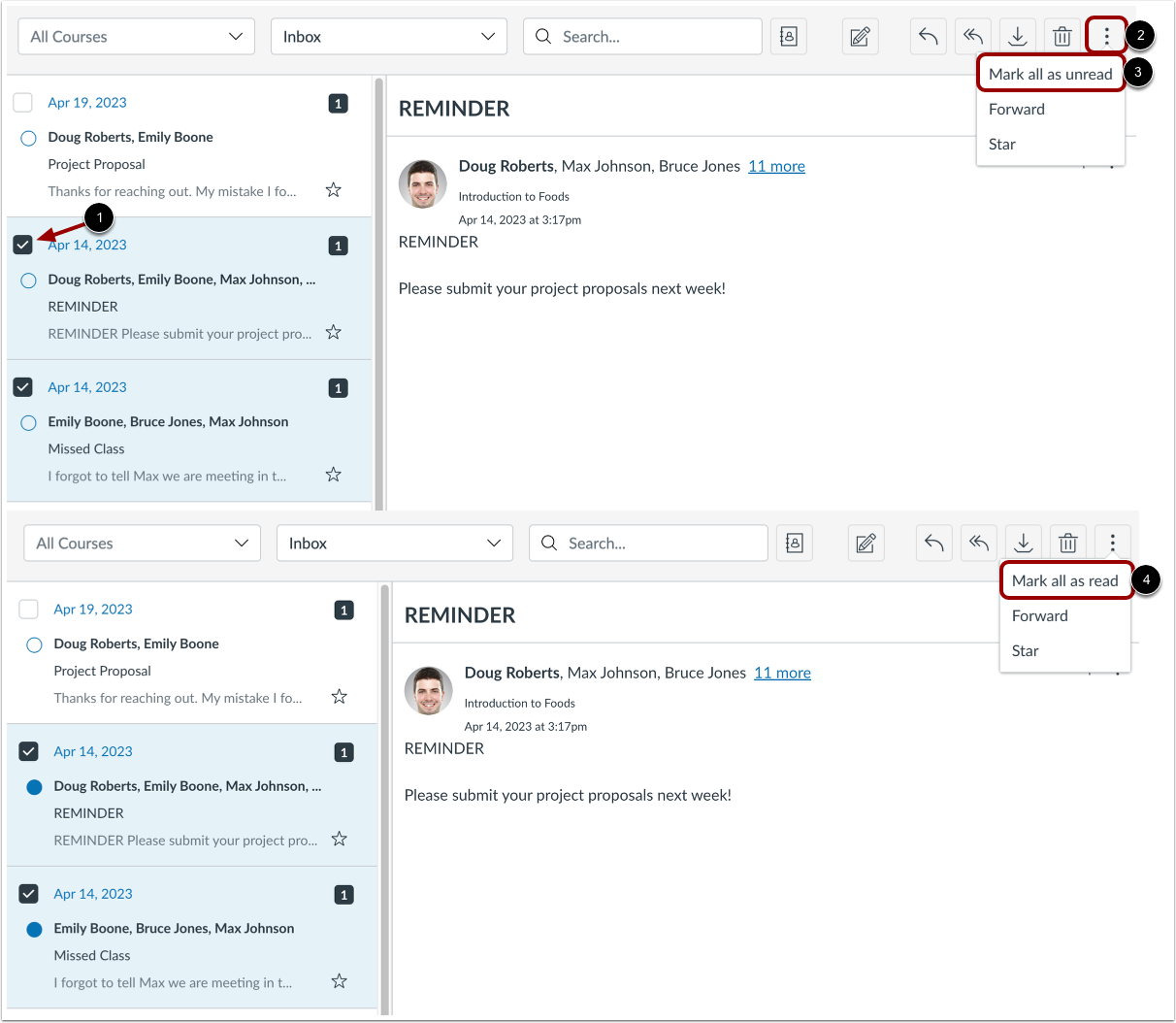
Task: Star the REMINDER conversation
Action: [333, 332]
